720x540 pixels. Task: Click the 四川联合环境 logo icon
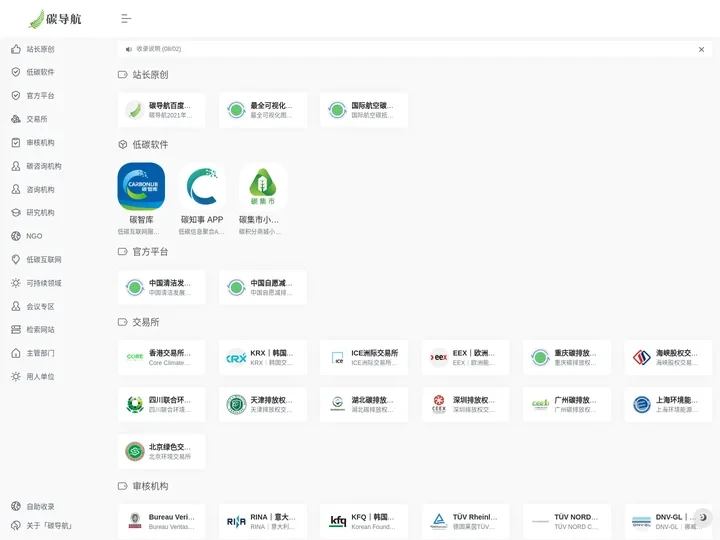[x=135, y=405]
